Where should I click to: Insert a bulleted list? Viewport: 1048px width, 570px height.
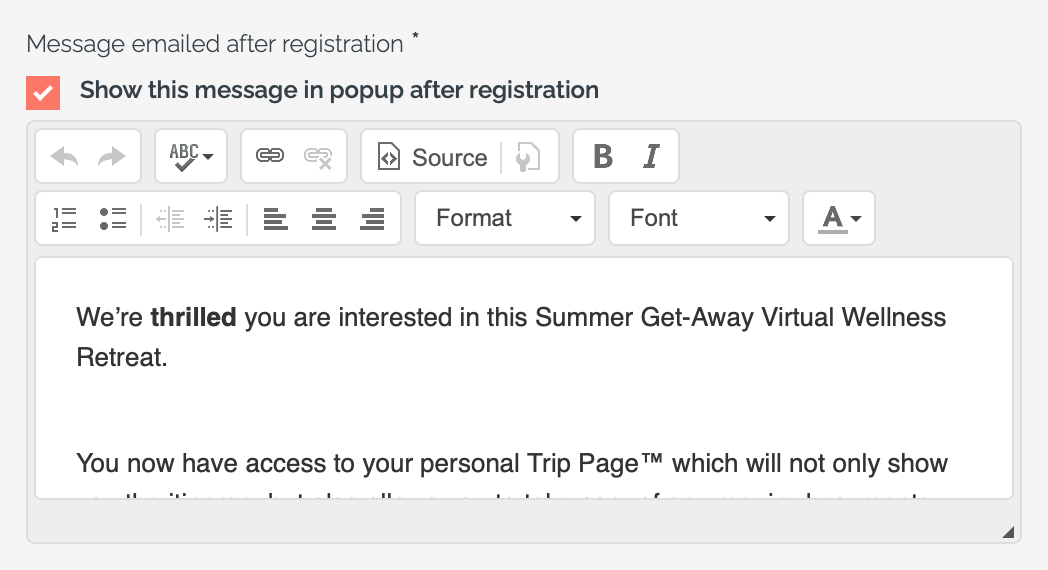(112, 219)
